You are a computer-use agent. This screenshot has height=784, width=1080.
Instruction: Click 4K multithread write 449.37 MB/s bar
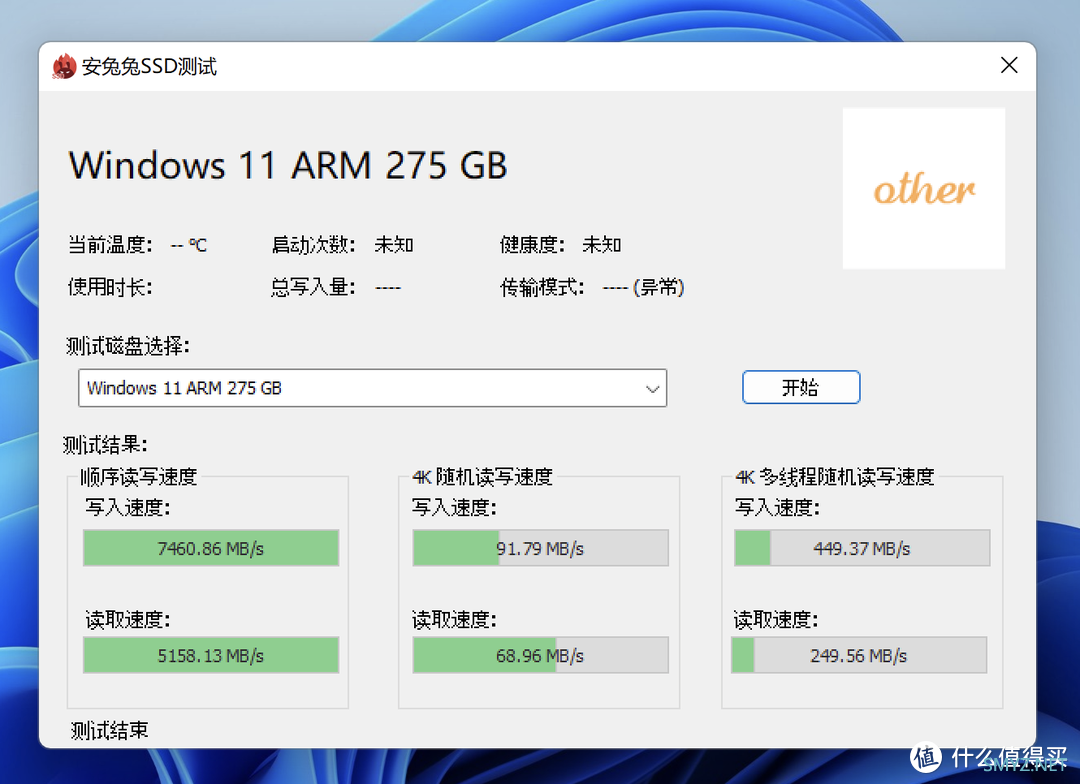(862, 548)
